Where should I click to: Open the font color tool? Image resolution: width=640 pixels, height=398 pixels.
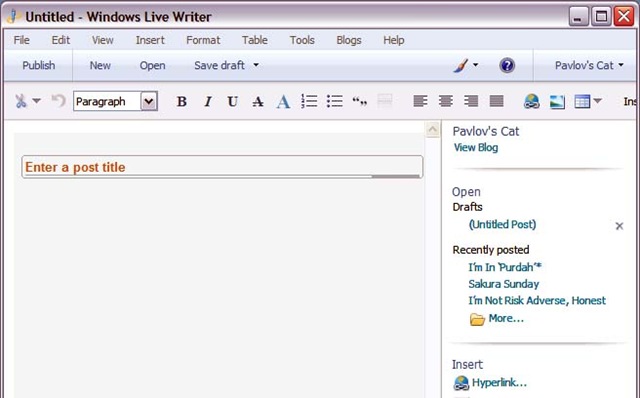pyautogui.click(x=283, y=101)
